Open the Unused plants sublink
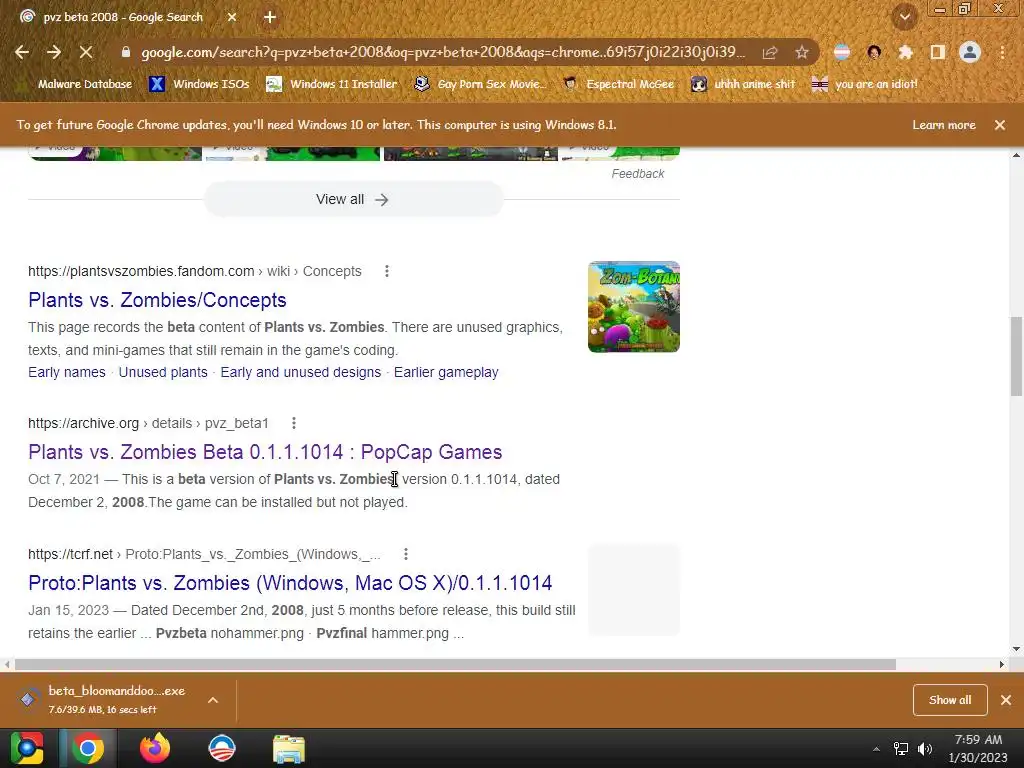Viewport: 1024px width, 768px height. point(163,372)
